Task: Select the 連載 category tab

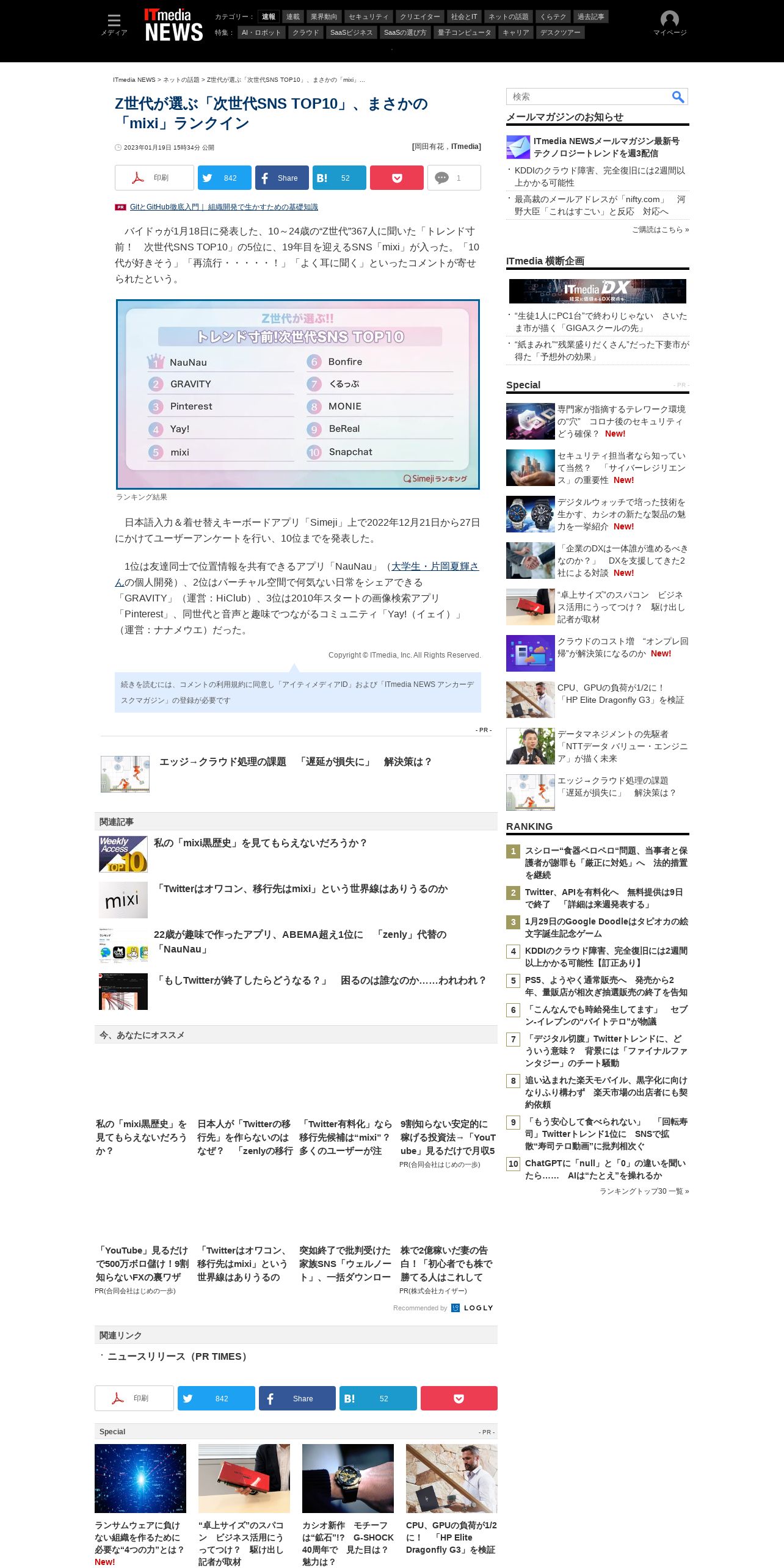Action: 293,16
